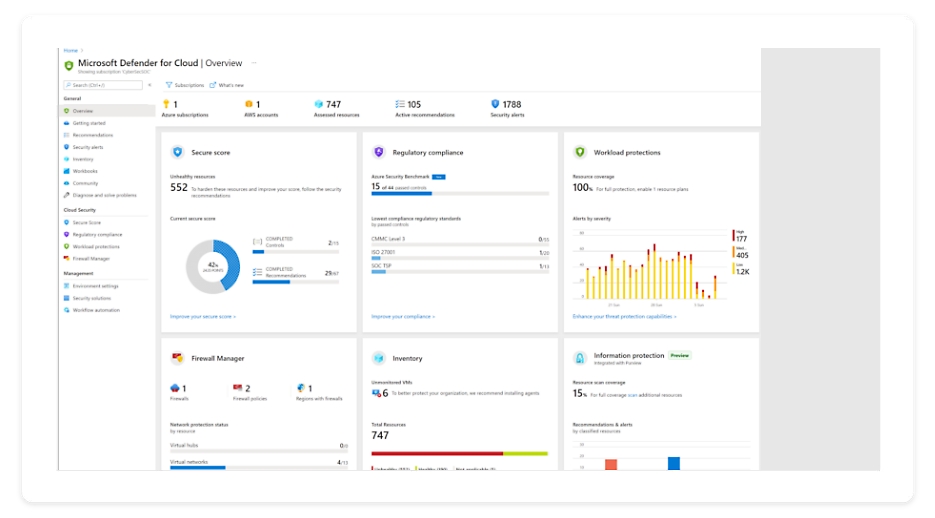Go to Environment settings in Management

[95, 286]
